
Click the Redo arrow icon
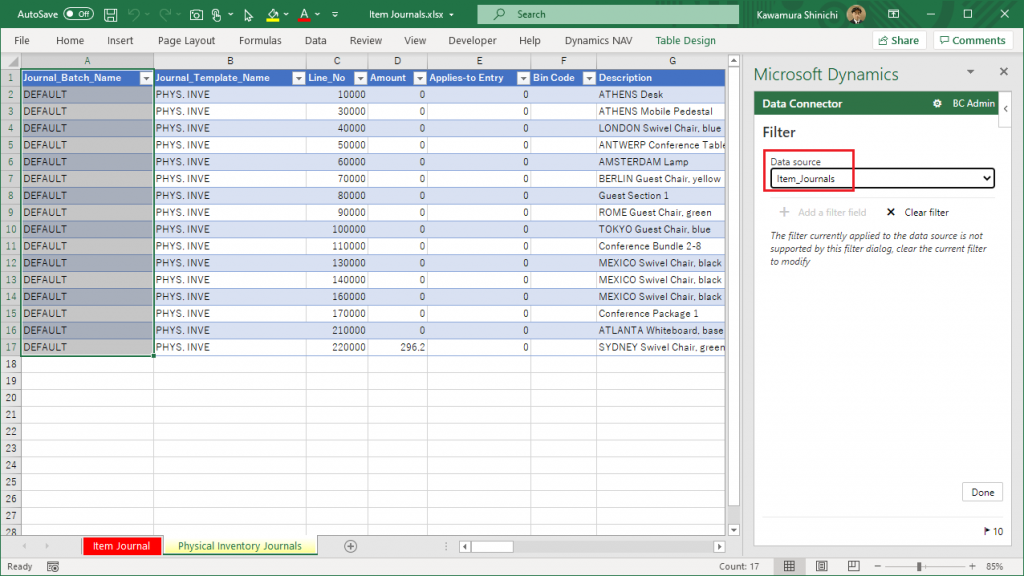coord(165,14)
